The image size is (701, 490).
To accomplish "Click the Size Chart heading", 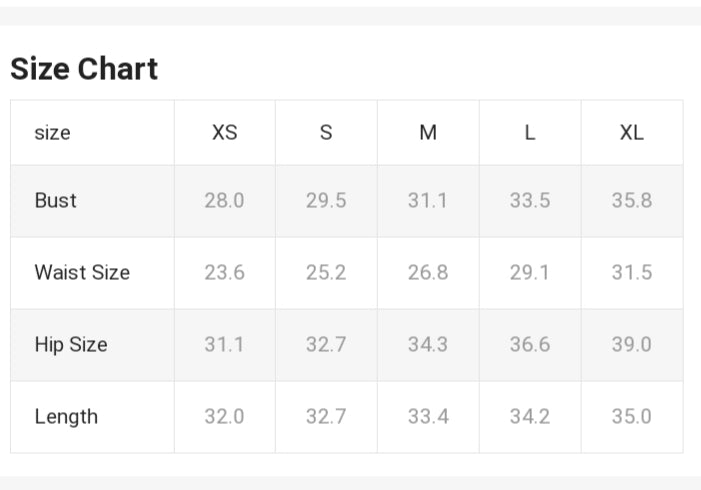I will click(x=84, y=69).
